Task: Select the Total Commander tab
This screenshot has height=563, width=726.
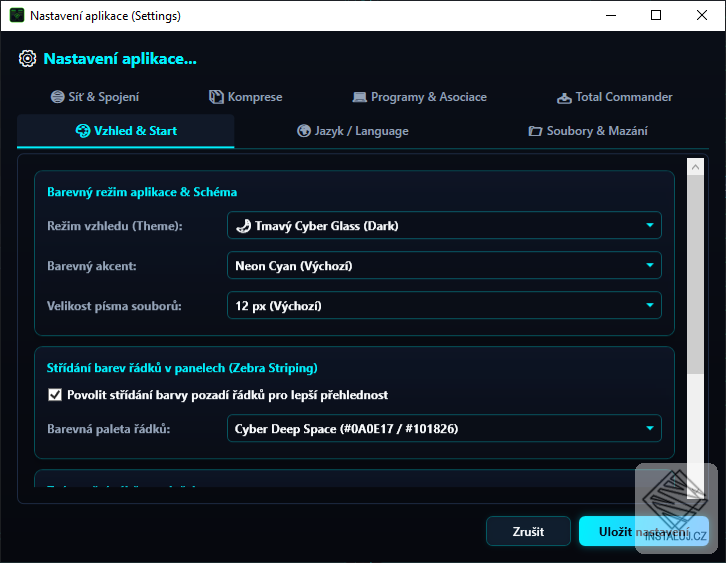Action: (x=614, y=97)
